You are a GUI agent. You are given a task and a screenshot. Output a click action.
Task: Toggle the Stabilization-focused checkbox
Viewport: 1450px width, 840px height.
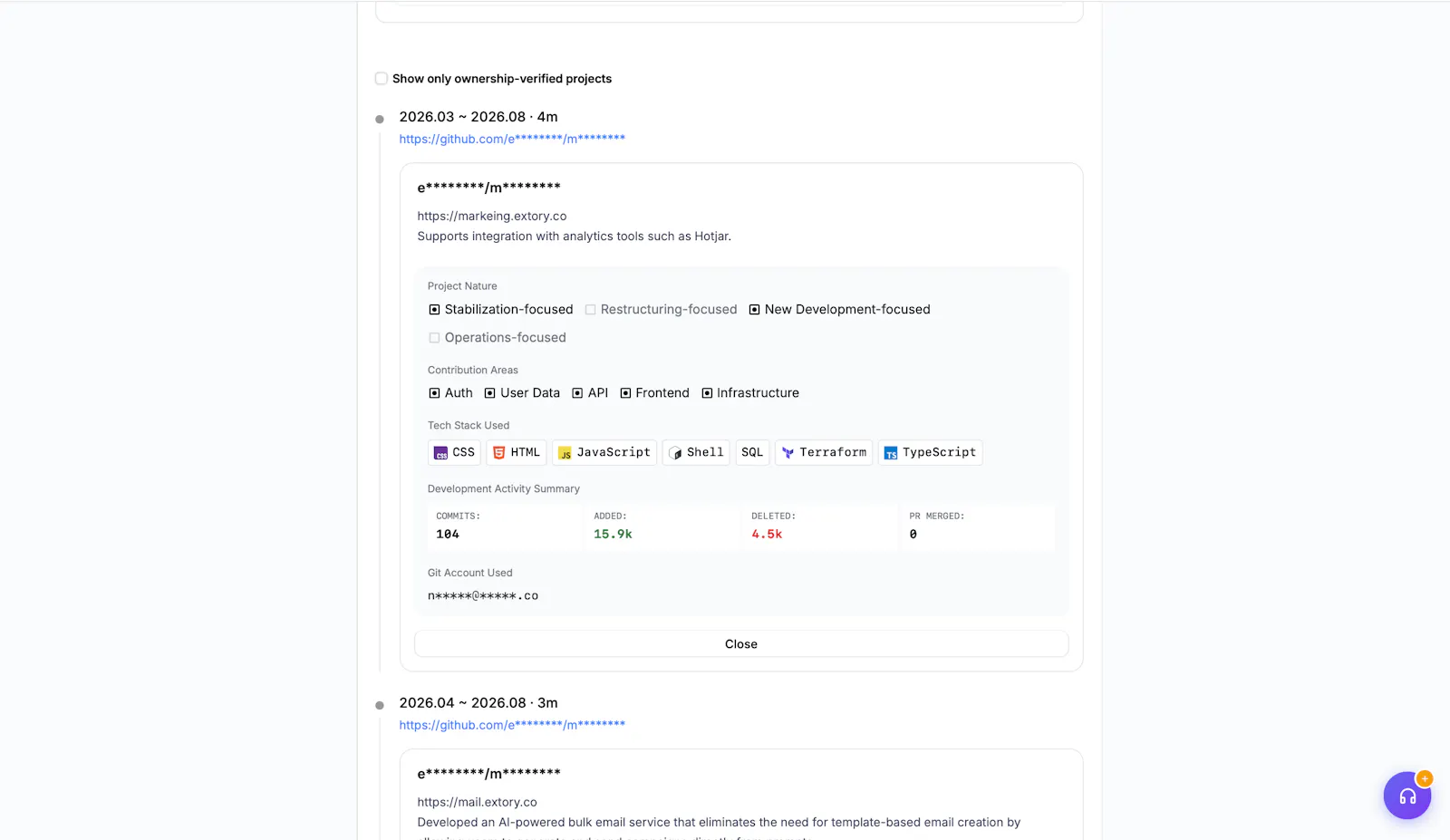coord(434,310)
